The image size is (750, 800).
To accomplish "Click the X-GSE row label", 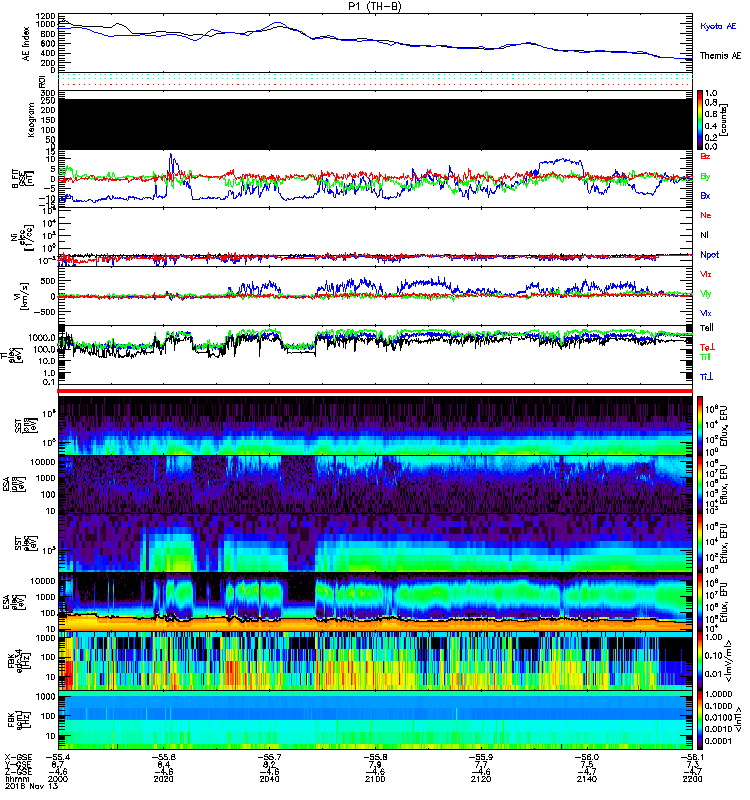I will coord(18,757).
